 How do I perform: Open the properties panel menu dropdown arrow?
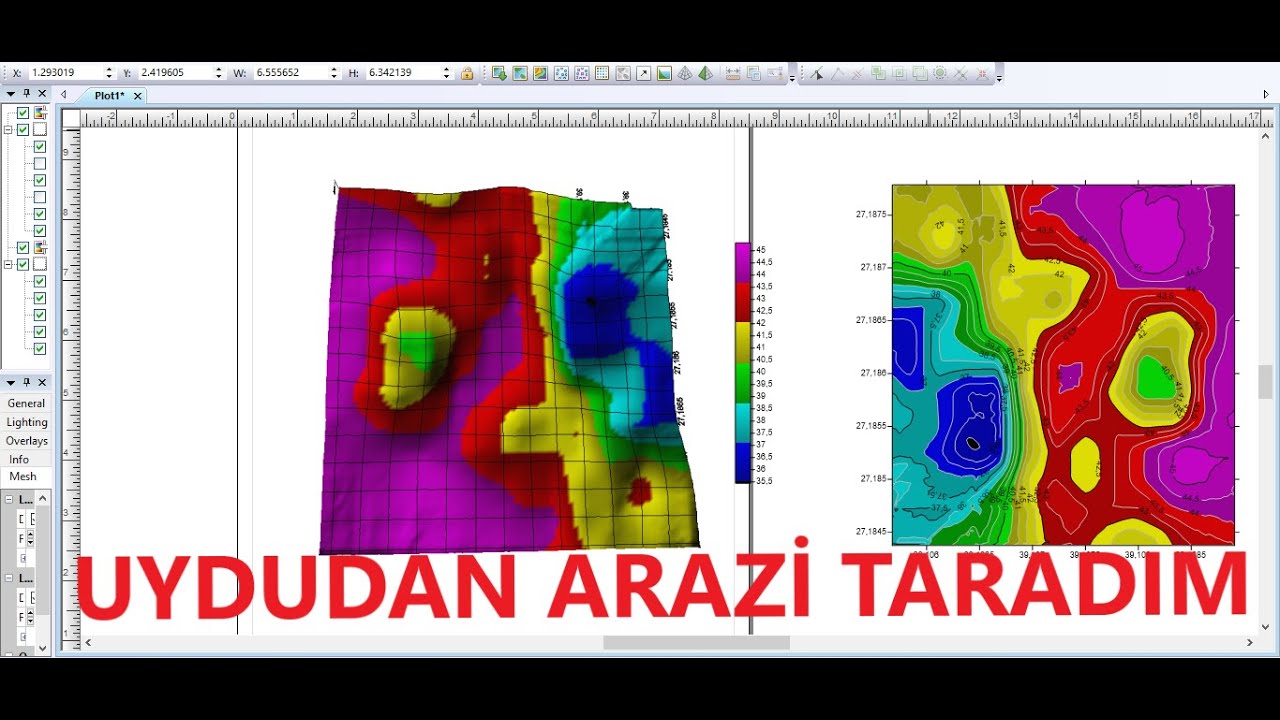(10, 382)
